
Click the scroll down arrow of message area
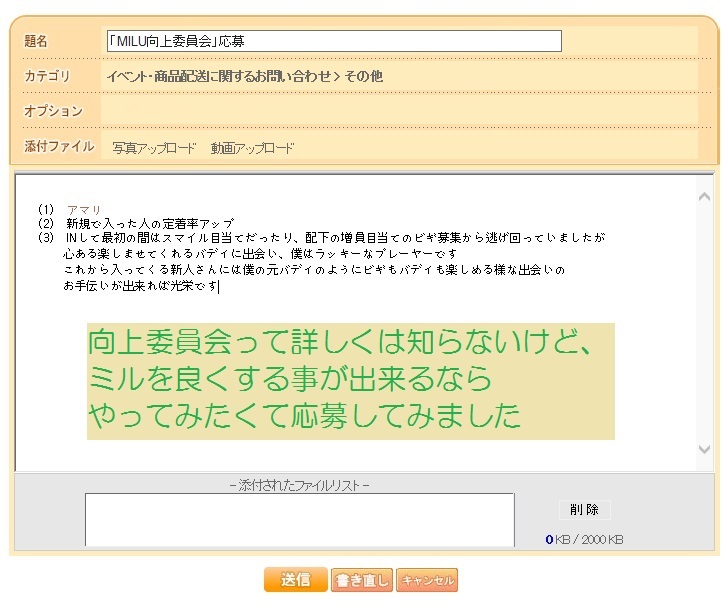(x=704, y=449)
